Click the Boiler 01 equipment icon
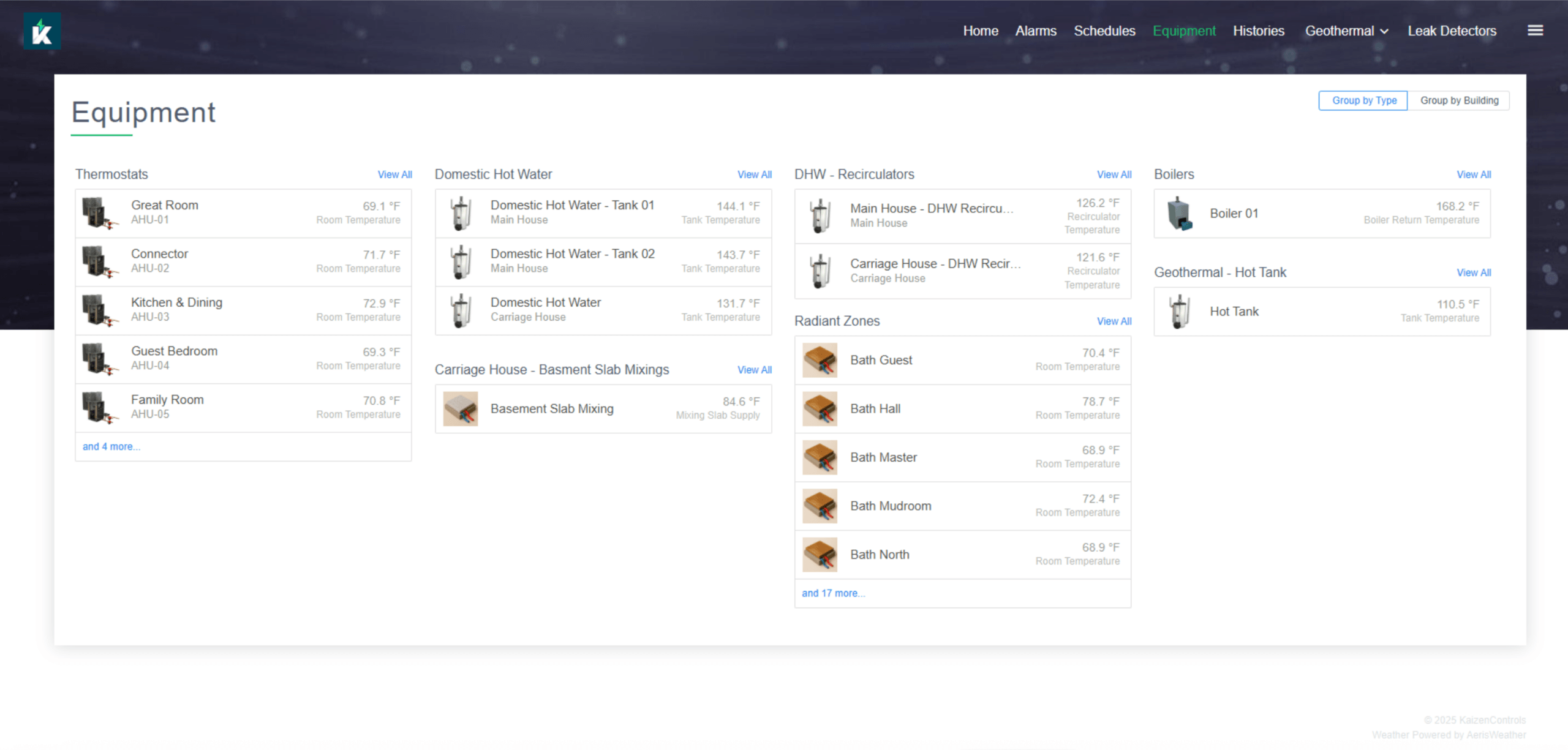 click(1179, 214)
